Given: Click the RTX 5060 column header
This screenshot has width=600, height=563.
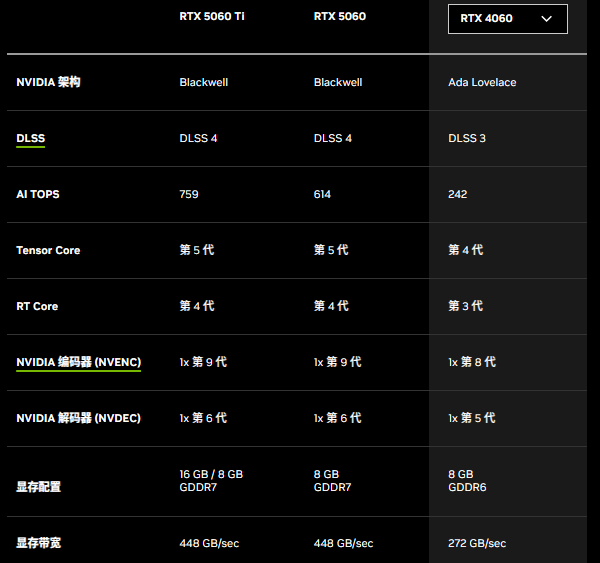Looking at the screenshot, I should point(339,16).
